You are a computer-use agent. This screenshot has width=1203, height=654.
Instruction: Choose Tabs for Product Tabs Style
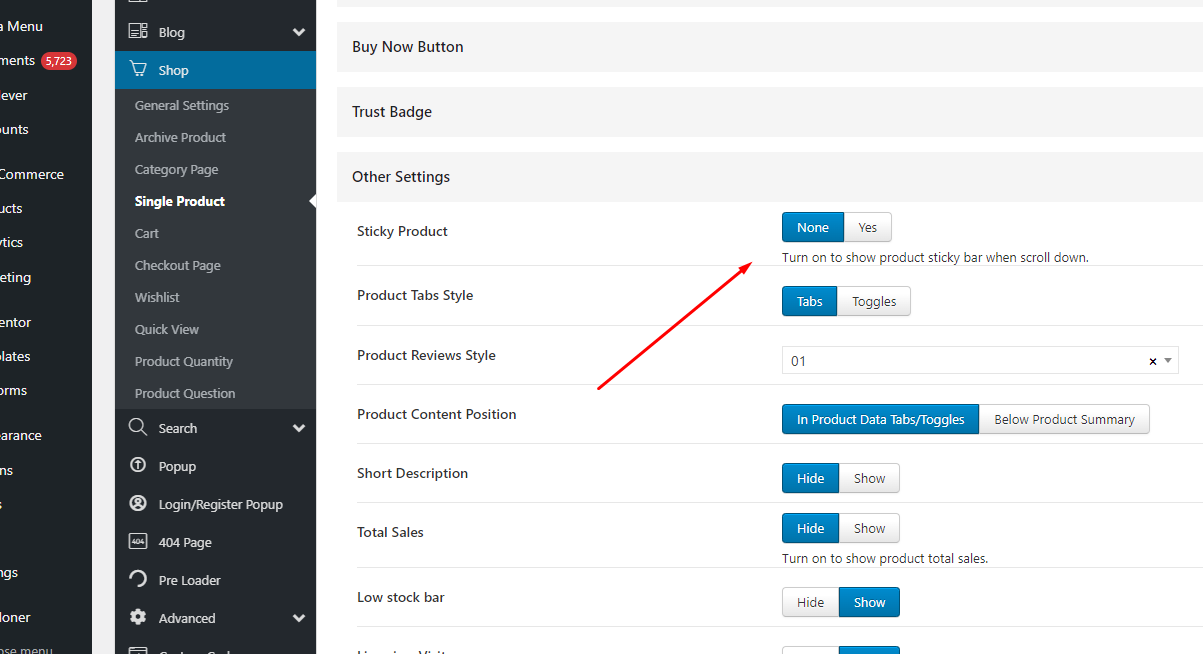[810, 301]
